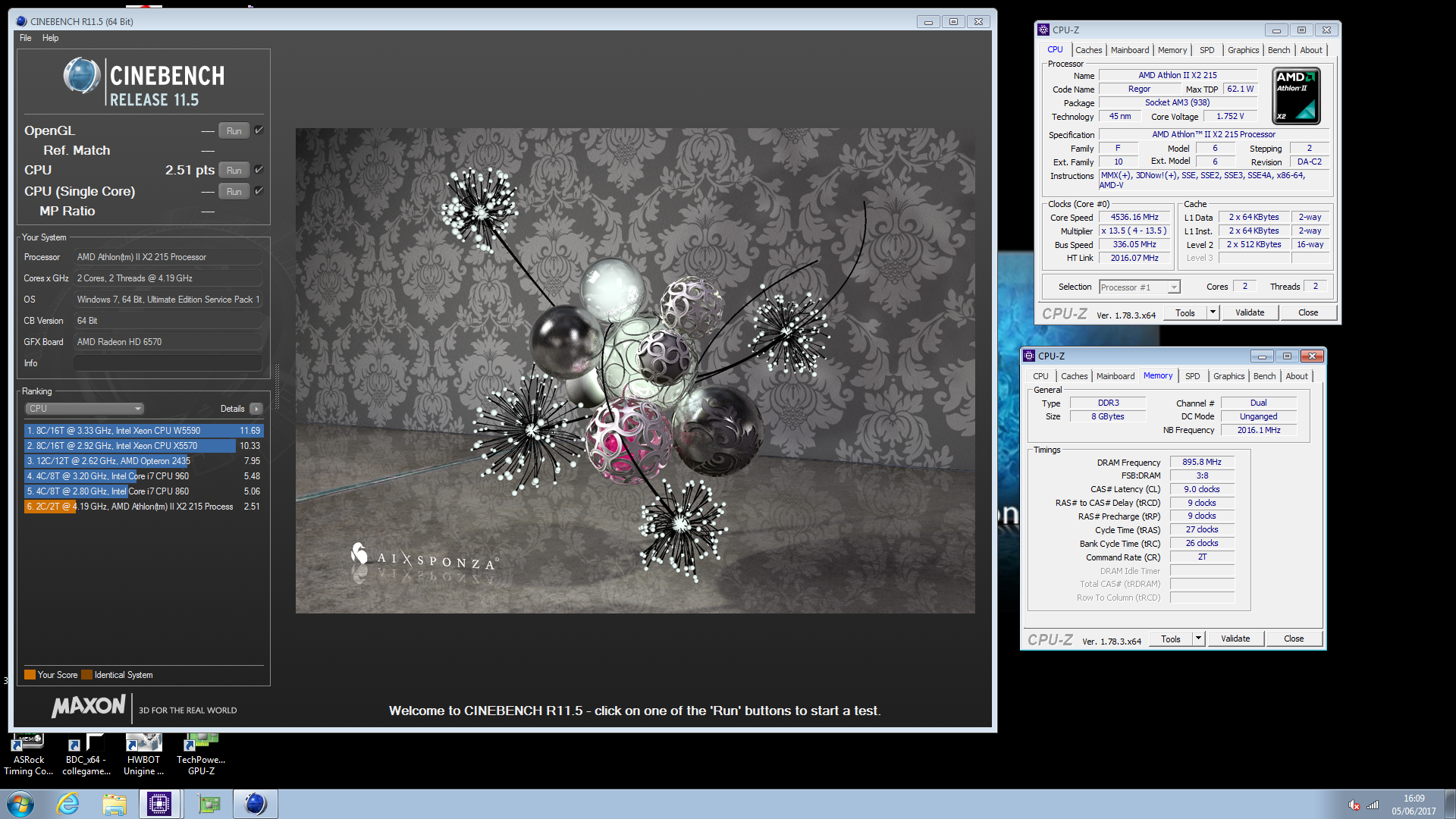Run the OpenGL benchmark
The image size is (1456, 819).
click(x=234, y=131)
